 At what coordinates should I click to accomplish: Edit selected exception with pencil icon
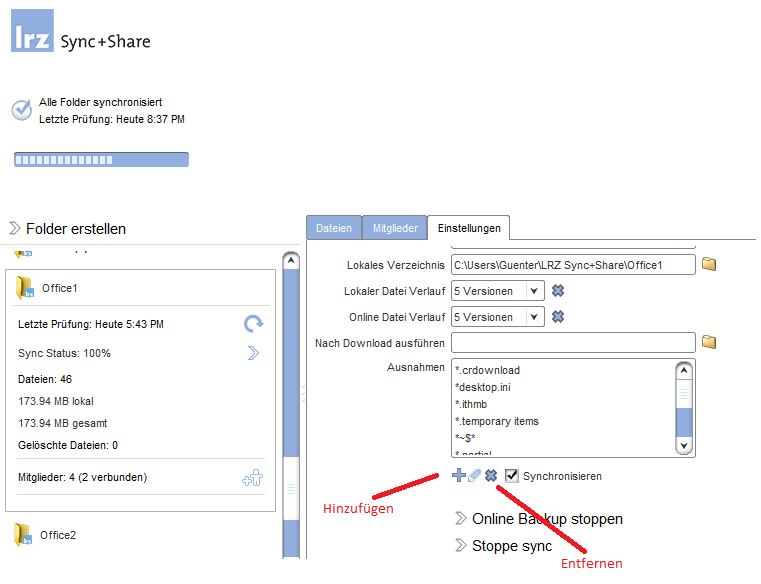click(475, 476)
